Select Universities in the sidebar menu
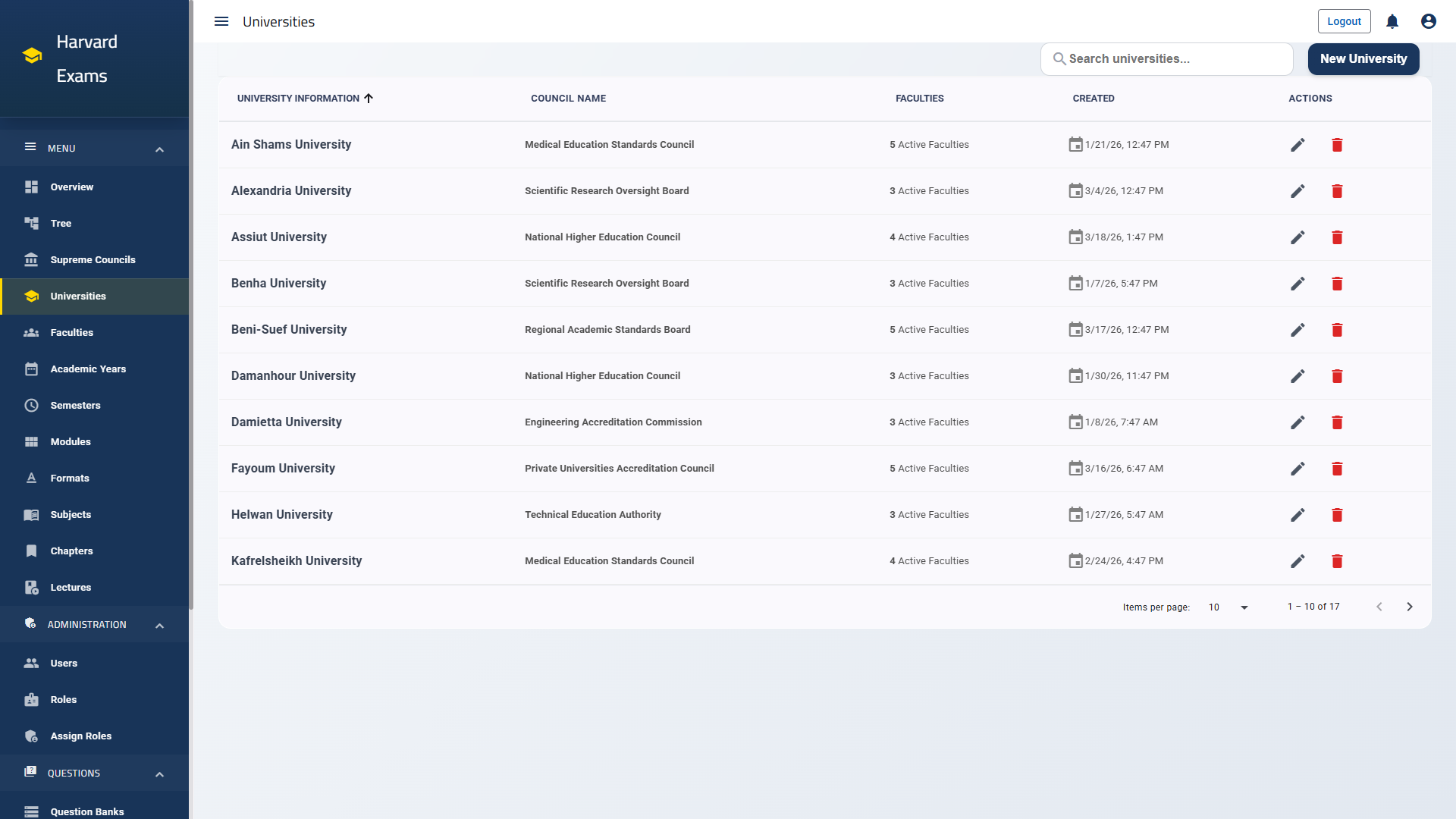Screen dimensions: 1456x819 point(78,296)
